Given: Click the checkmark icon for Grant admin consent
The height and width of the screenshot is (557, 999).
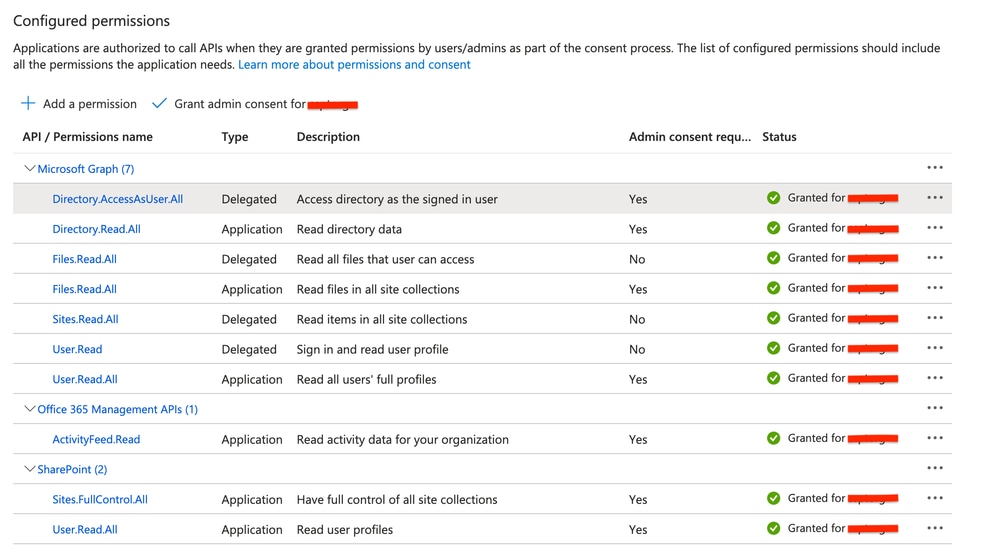Looking at the screenshot, I should [x=159, y=103].
